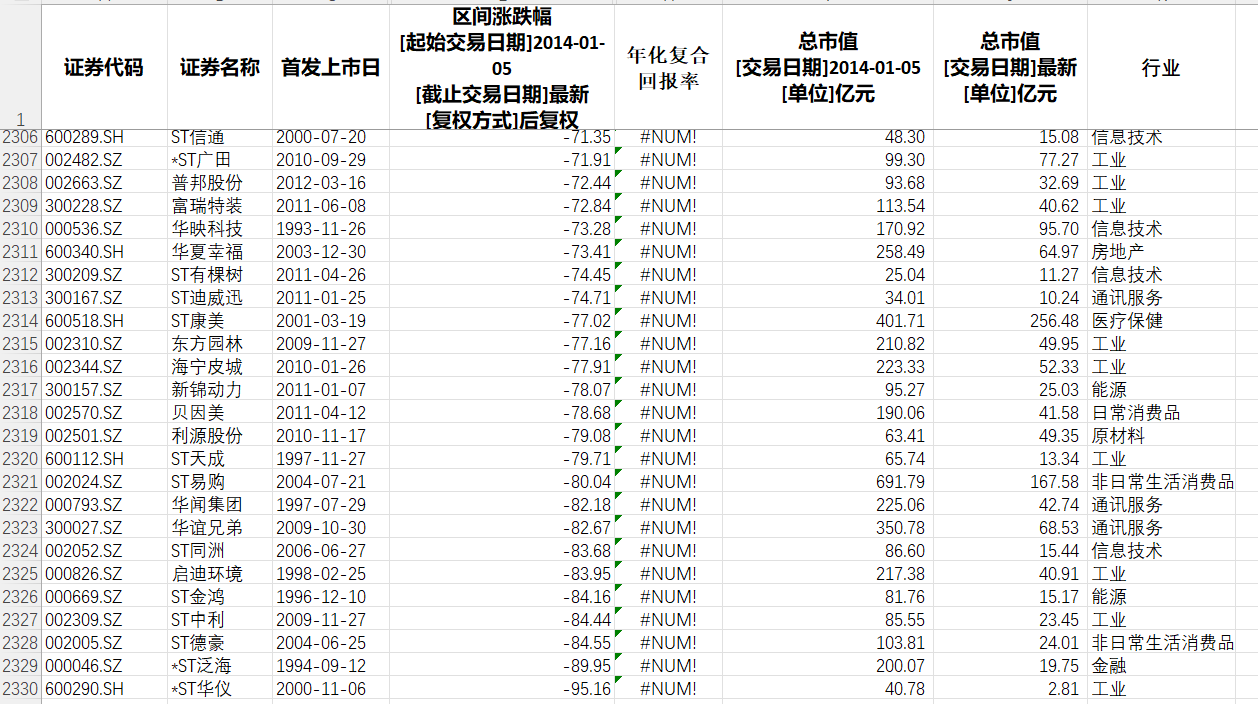
Task: Select row header 2314
Action: point(20,321)
